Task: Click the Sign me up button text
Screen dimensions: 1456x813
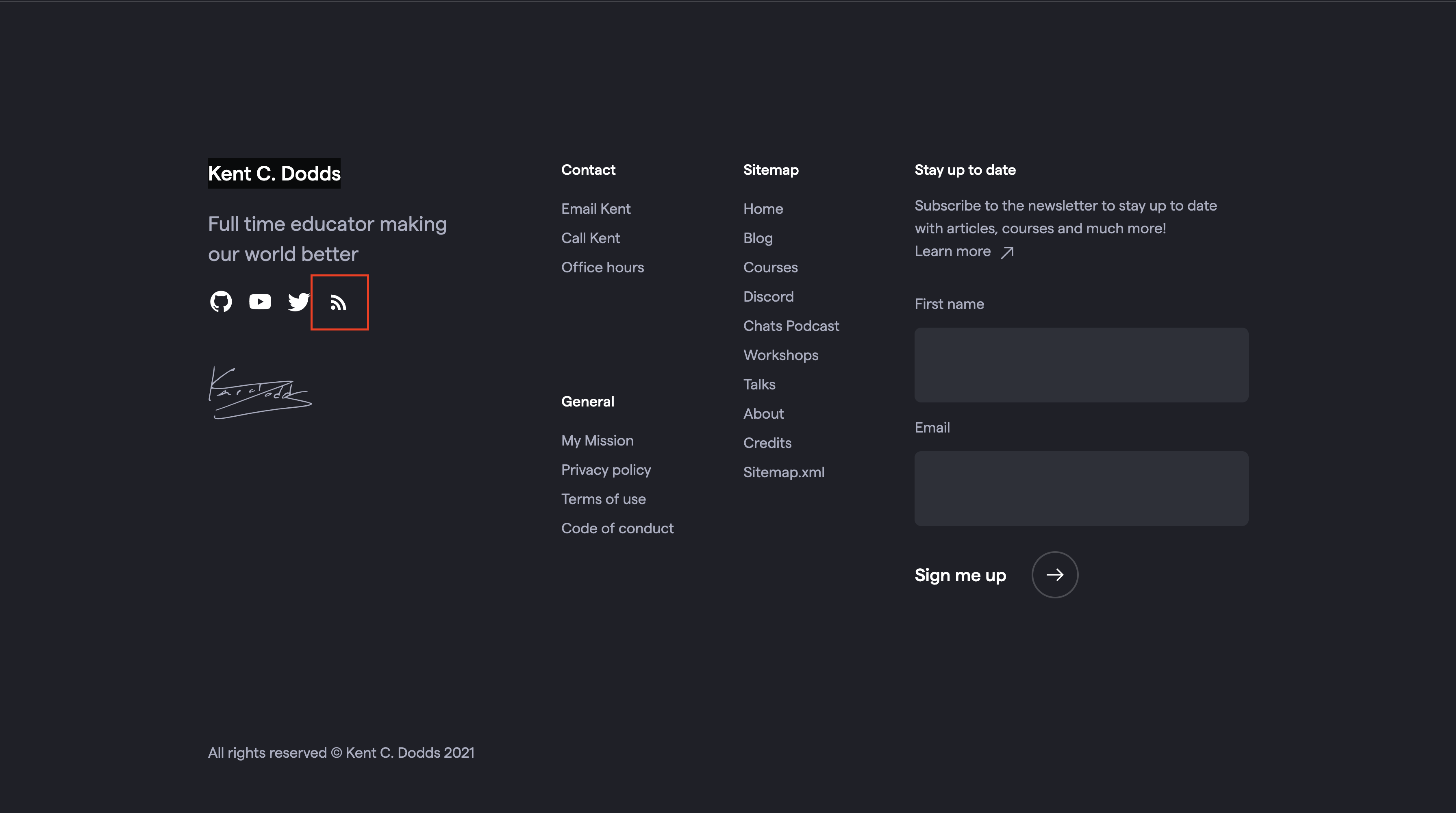Action: pyautogui.click(x=960, y=575)
